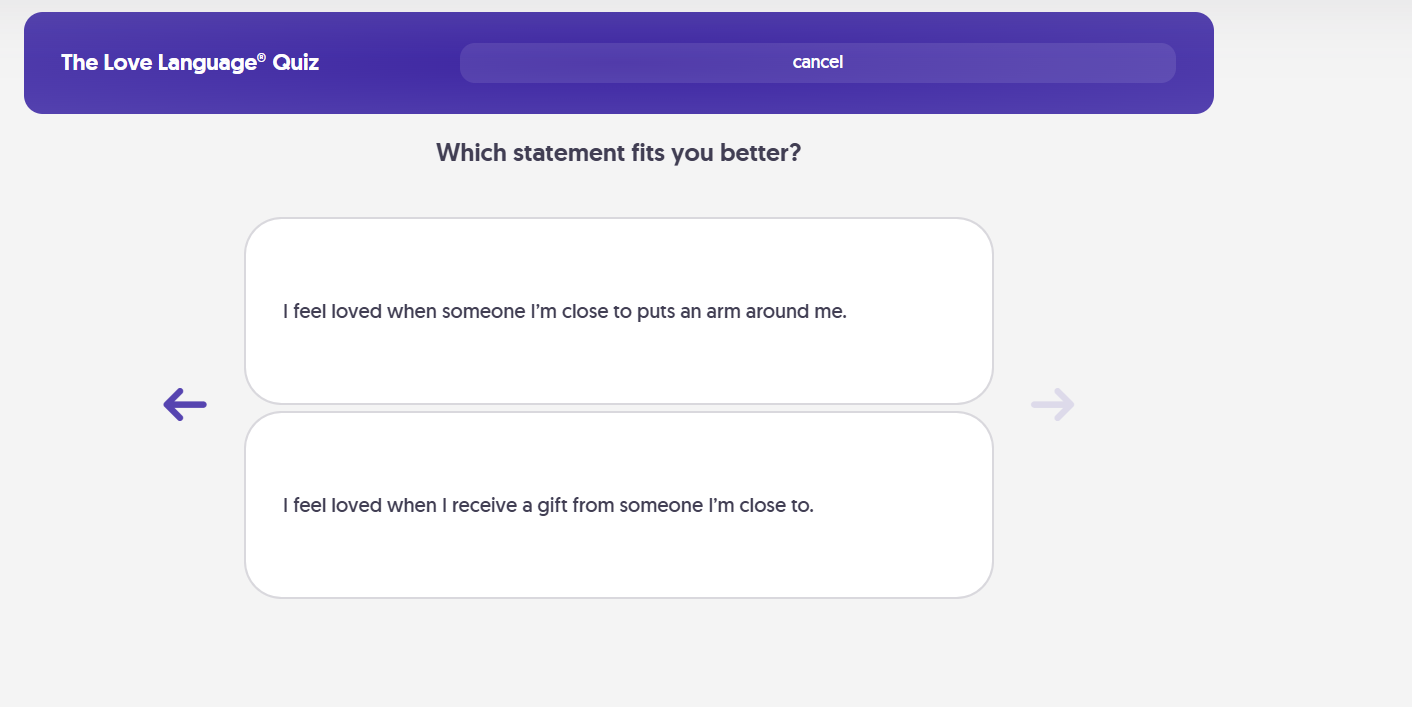Click the purple back arrow icon
1412x707 pixels.
coord(185,404)
